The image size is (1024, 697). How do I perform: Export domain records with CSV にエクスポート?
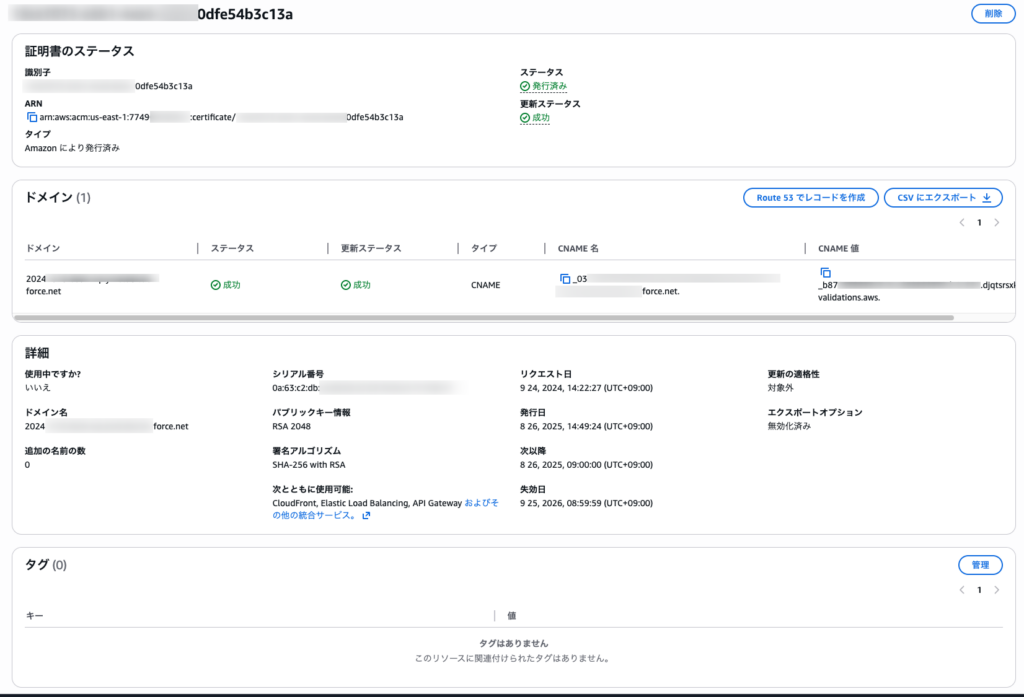tap(942, 198)
